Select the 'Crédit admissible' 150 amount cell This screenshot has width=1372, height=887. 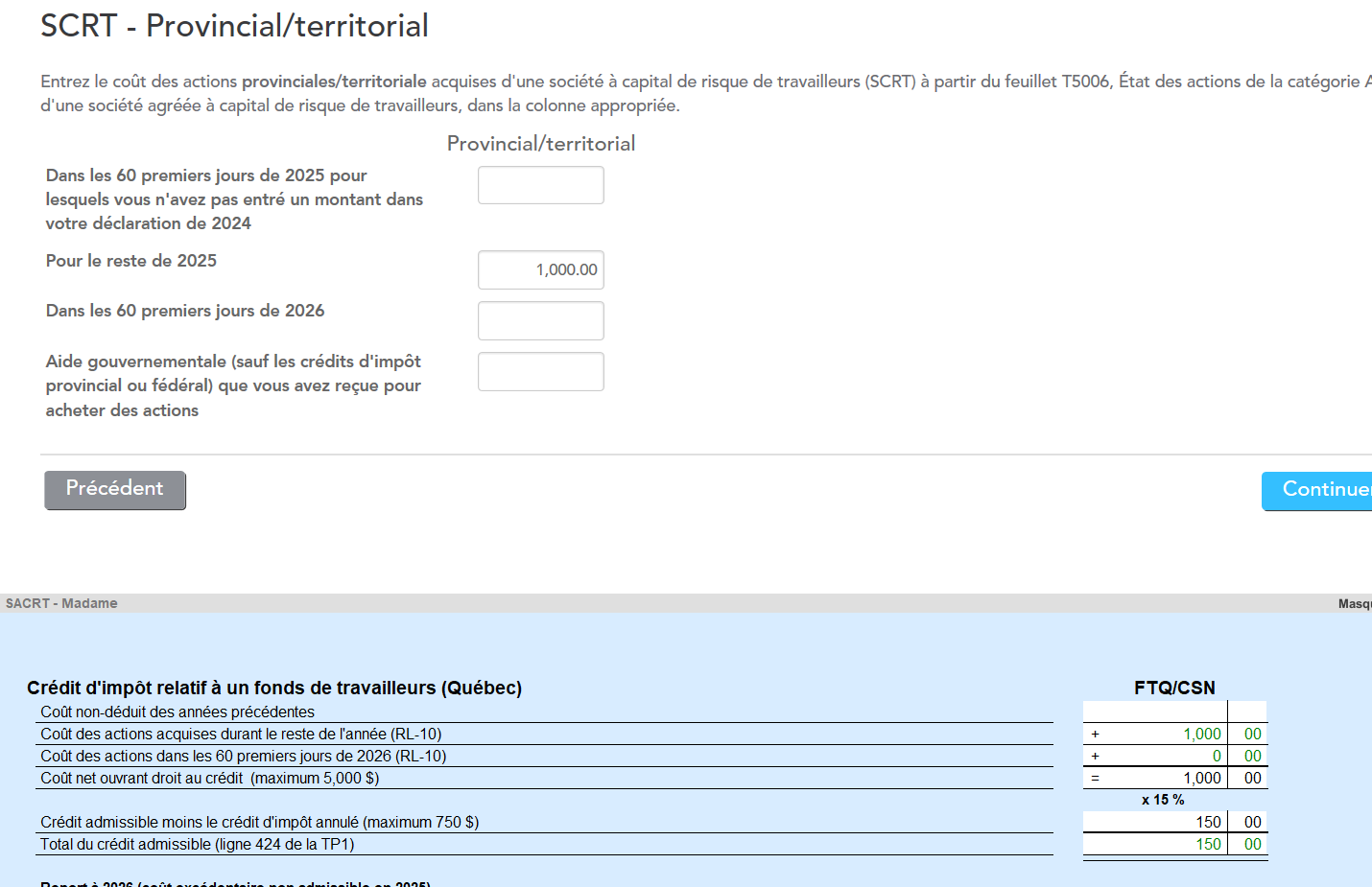(1207, 823)
